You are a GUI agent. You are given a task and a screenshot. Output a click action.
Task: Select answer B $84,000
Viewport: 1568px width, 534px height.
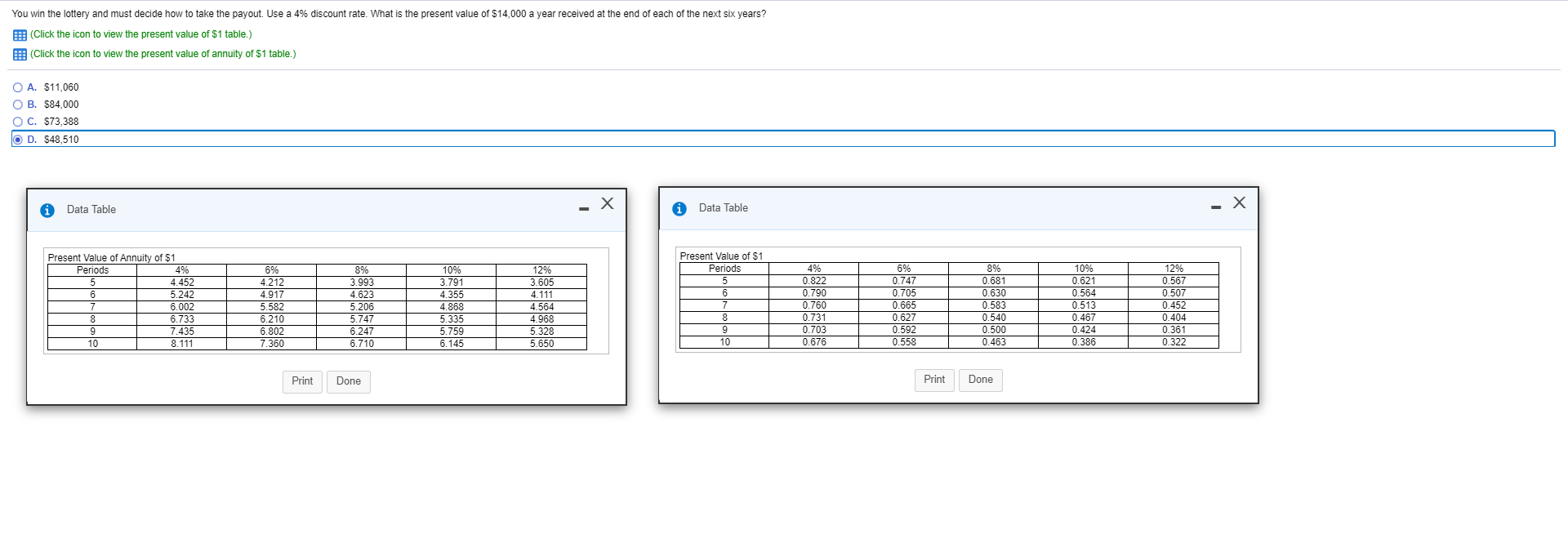tap(18, 105)
